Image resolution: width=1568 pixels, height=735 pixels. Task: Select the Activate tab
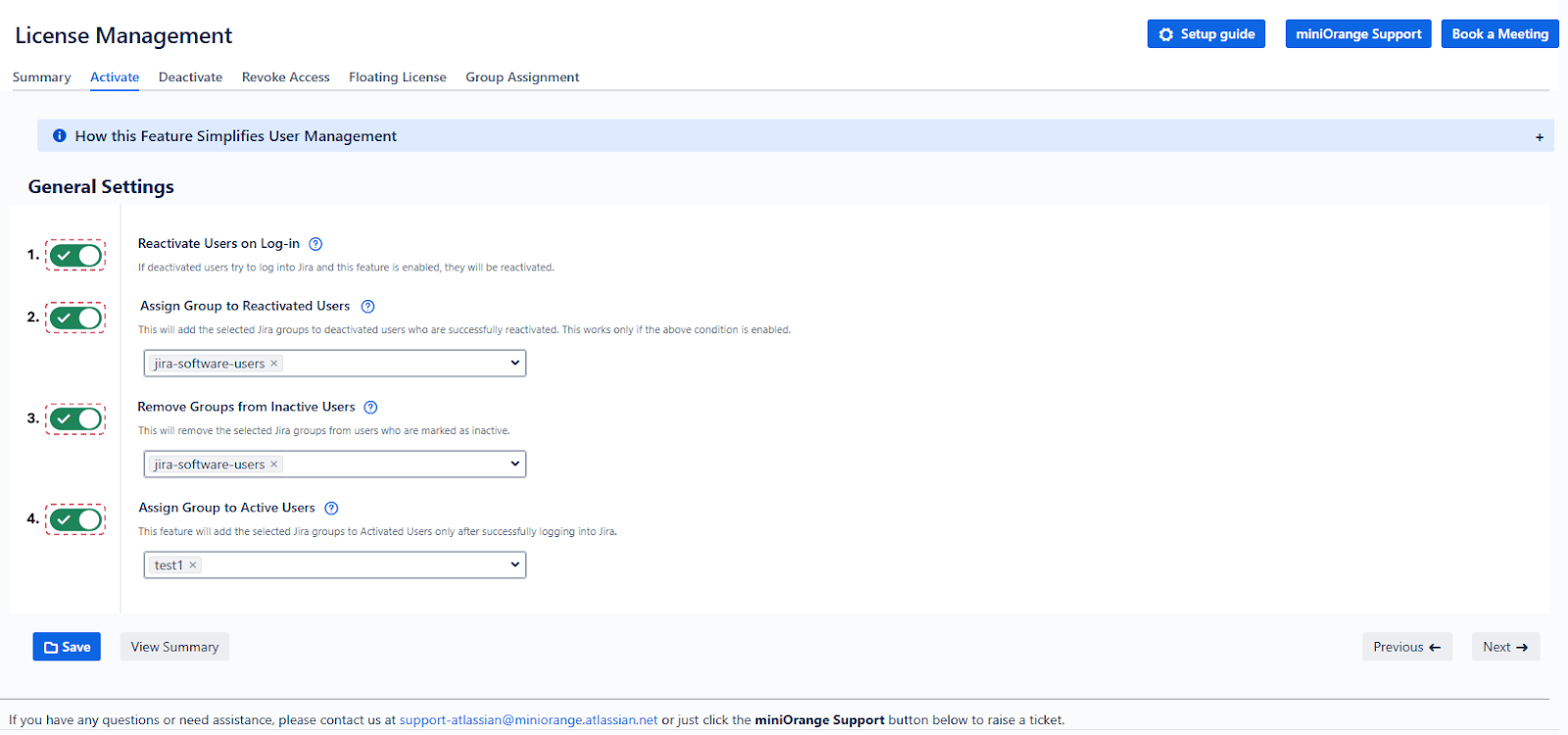coord(115,77)
